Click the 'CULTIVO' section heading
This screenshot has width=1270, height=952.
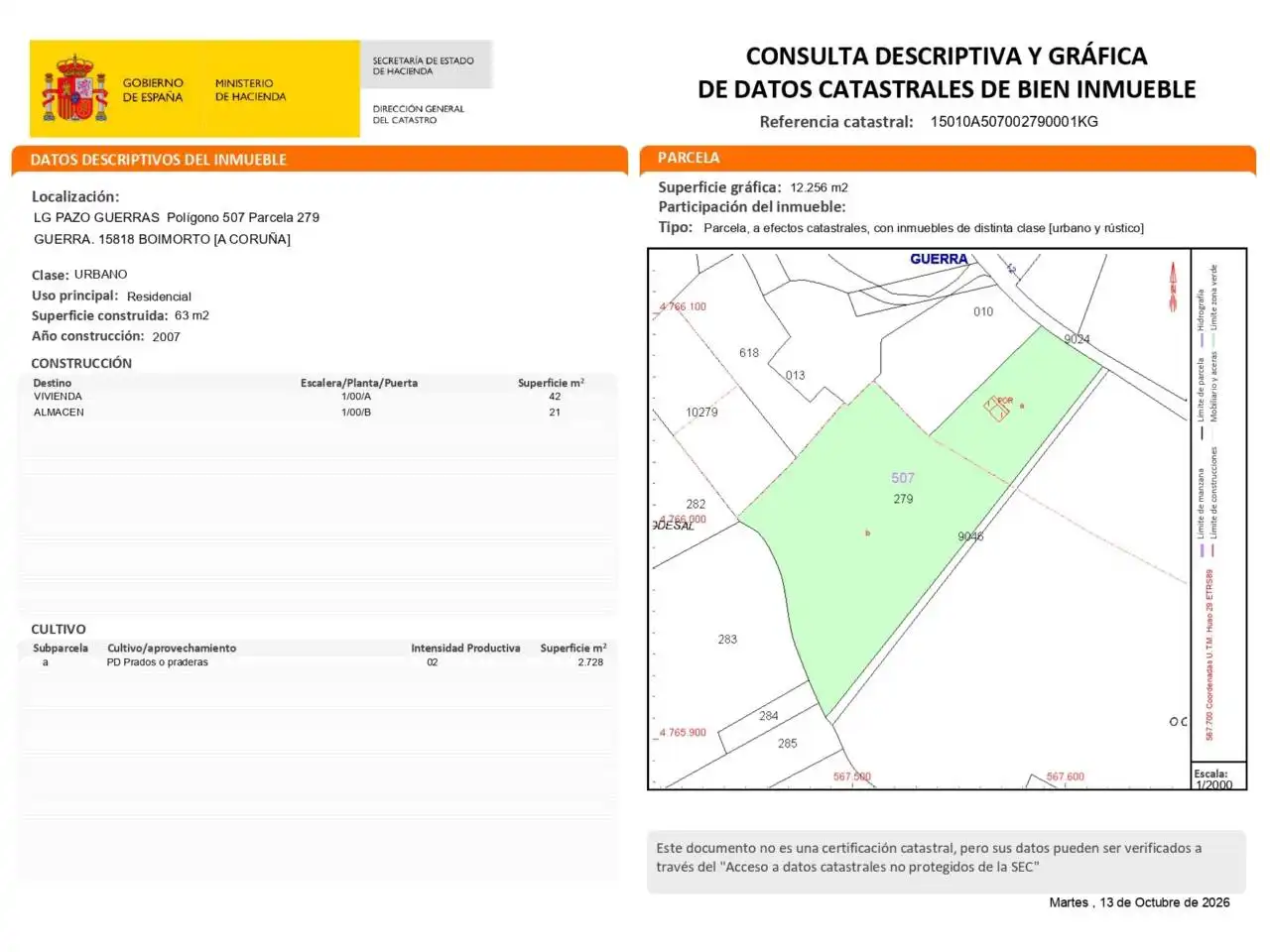point(59,630)
